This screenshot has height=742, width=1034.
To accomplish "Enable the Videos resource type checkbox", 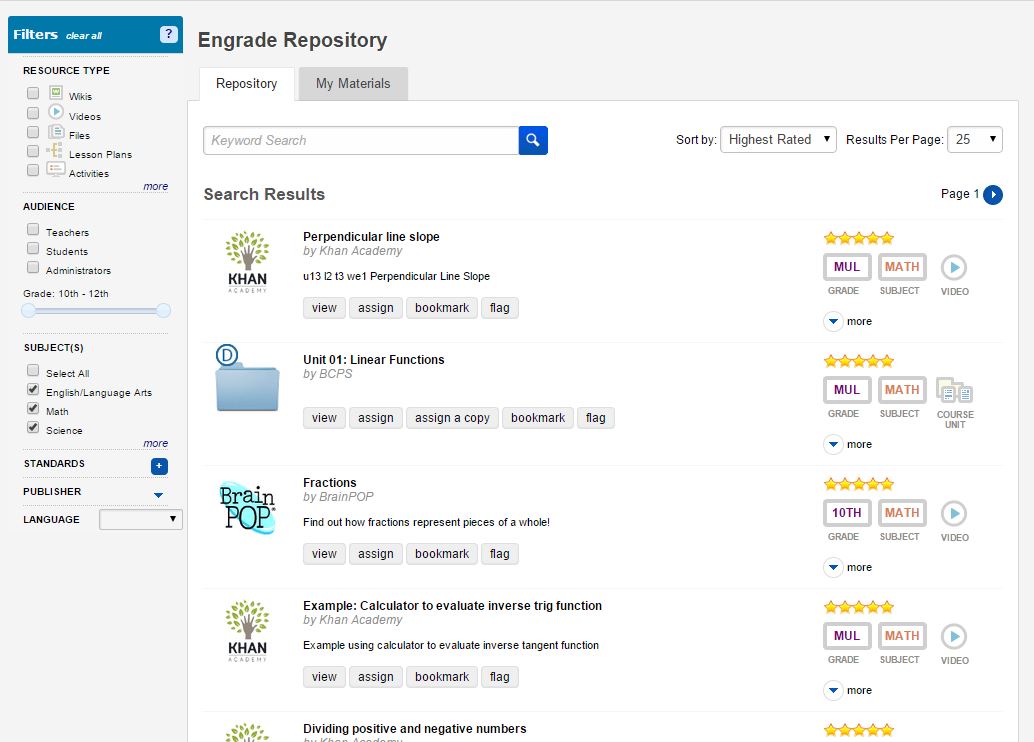I will [x=33, y=113].
